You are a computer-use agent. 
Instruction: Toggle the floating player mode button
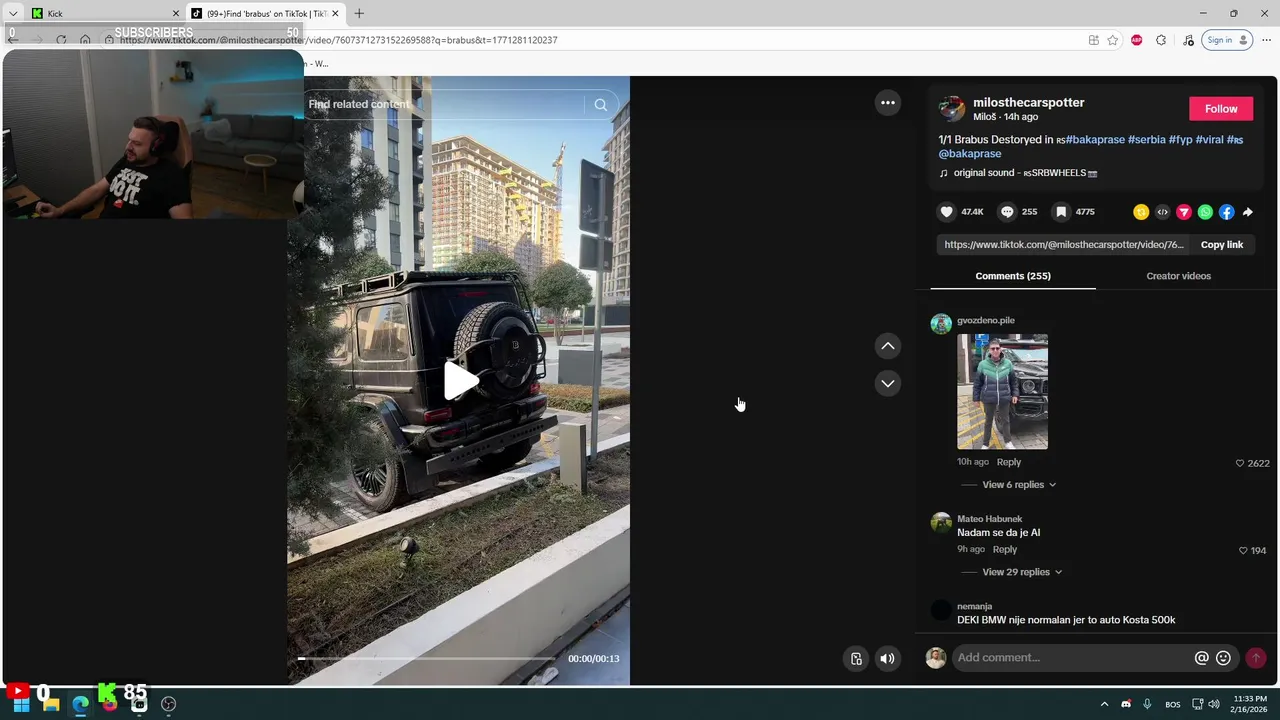click(x=856, y=658)
